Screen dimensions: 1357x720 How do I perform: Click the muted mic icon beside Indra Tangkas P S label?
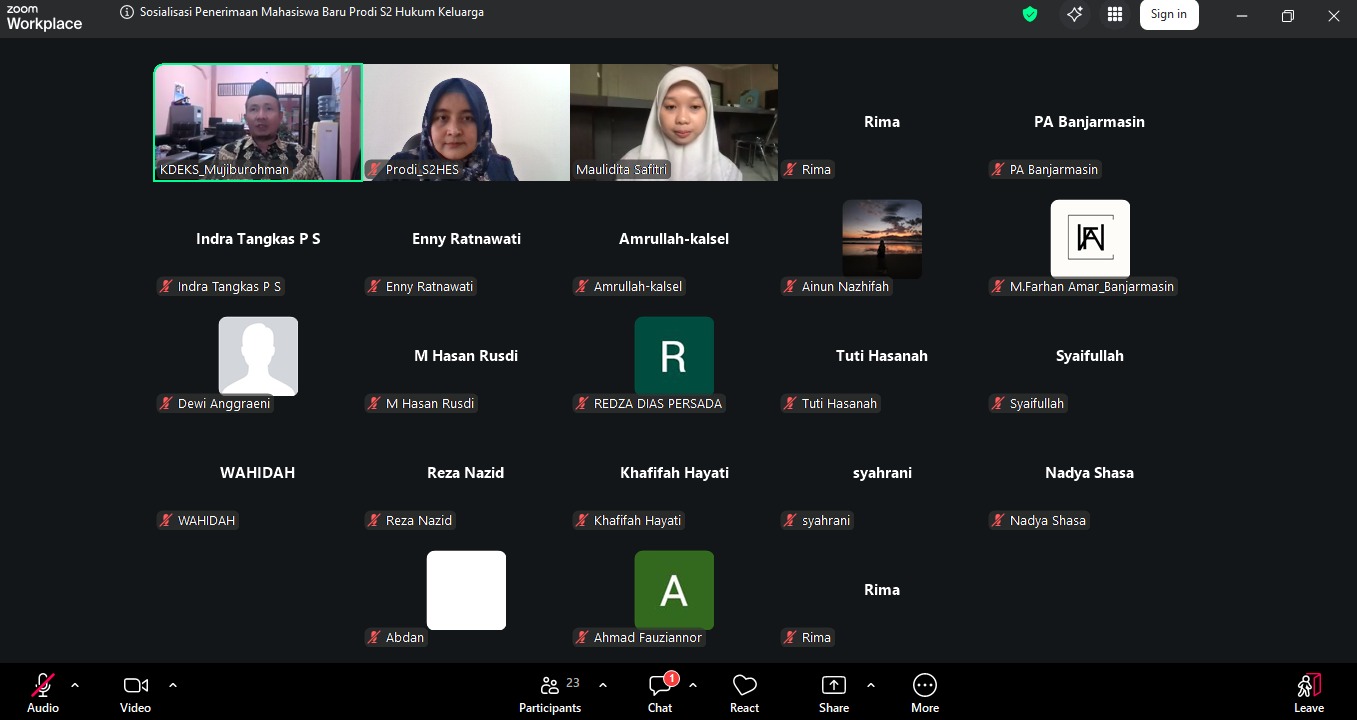pyautogui.click(x=166, y=287)
